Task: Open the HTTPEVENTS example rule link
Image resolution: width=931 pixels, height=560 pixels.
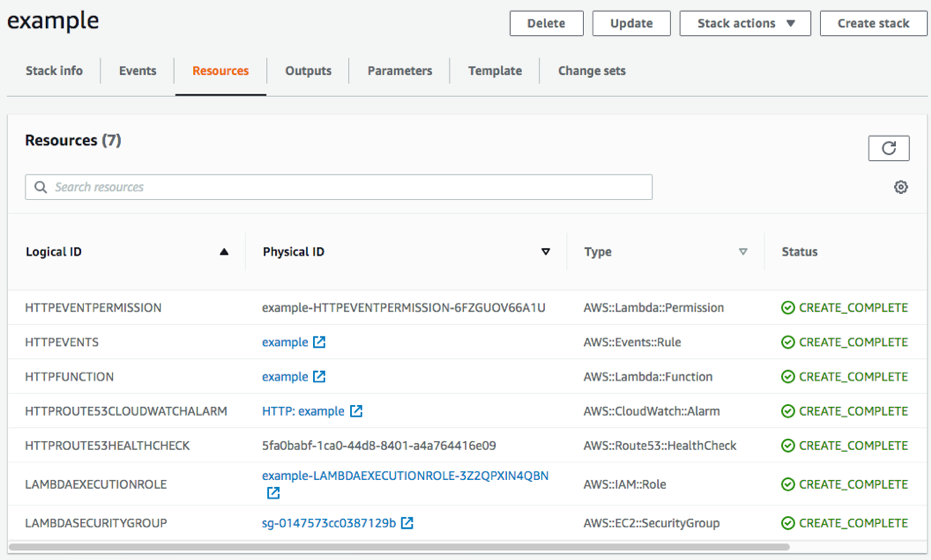Action: pyautogui.click(x=285, y=342)
